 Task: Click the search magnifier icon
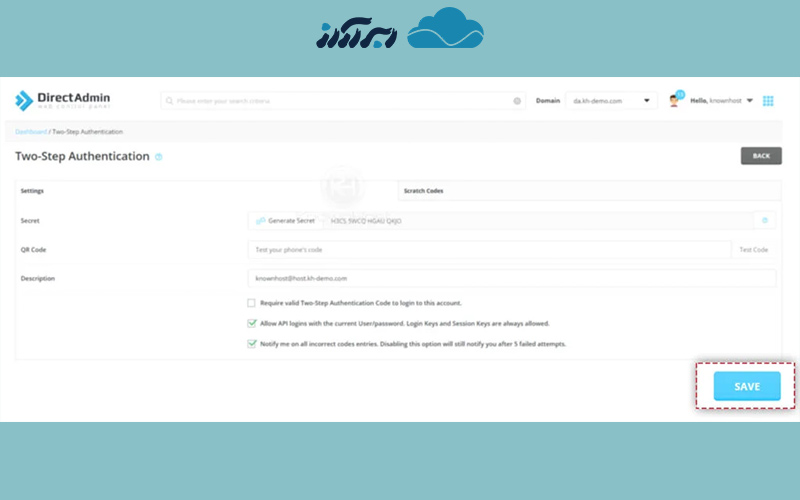170,101
